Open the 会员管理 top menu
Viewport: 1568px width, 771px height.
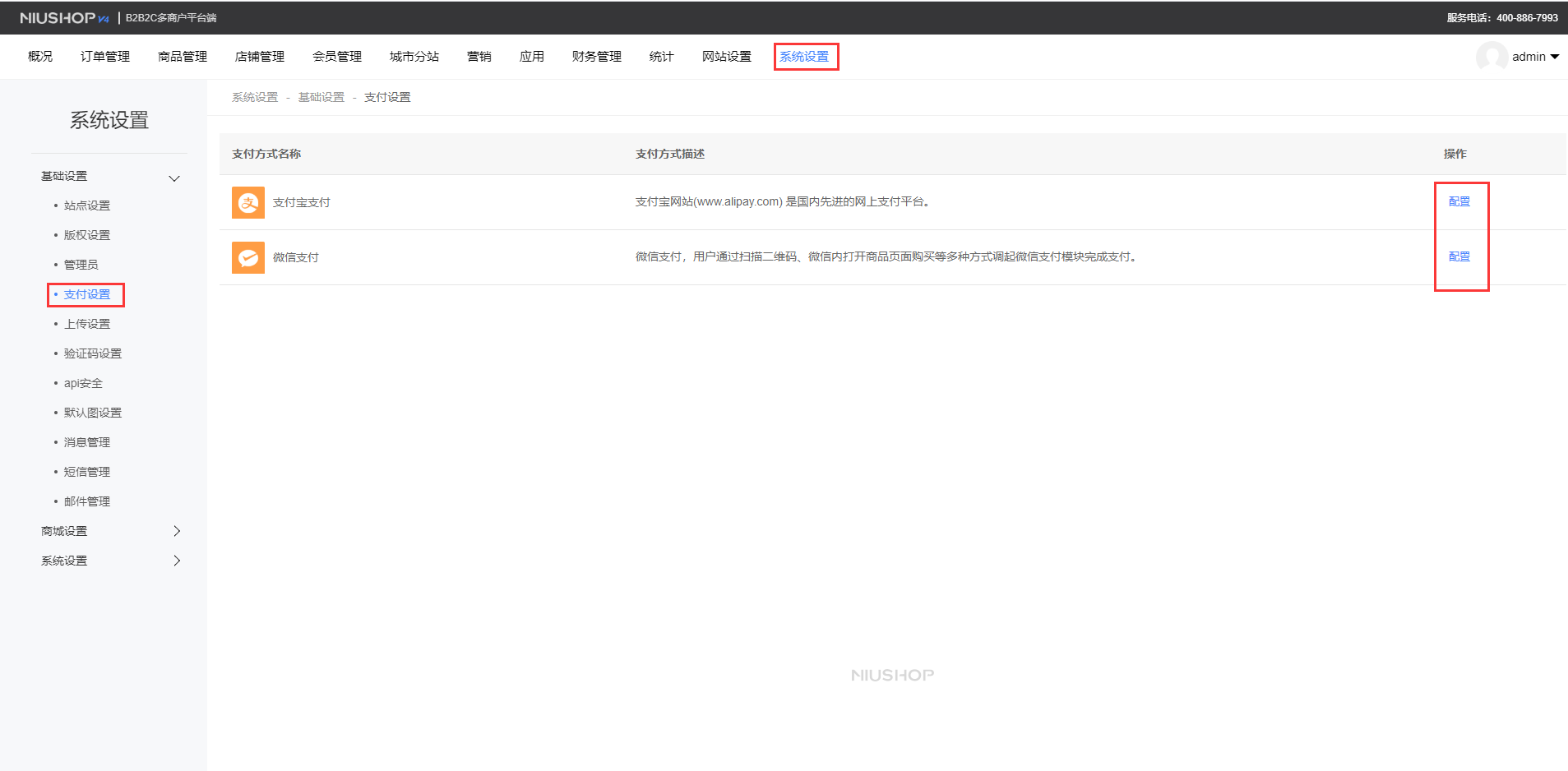point(337,57)
